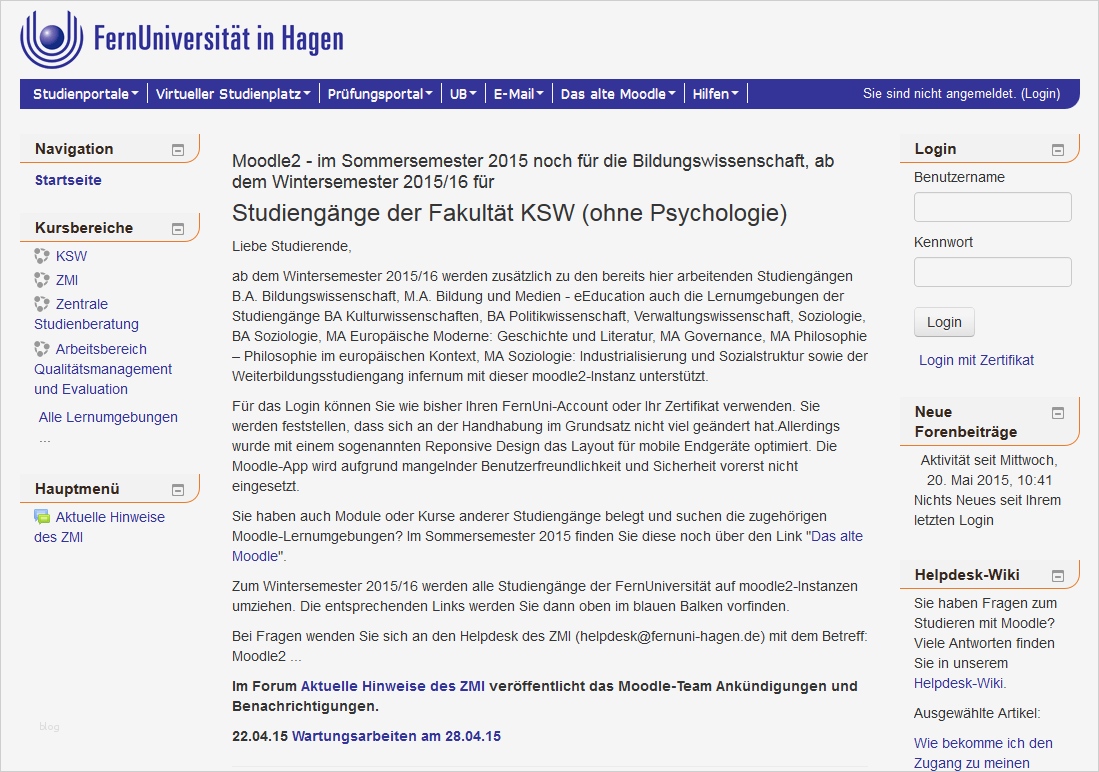Click the 'Ausgewählte Artikel:' text
Viewport: 1099px width, 772px height.
point(977,713)
